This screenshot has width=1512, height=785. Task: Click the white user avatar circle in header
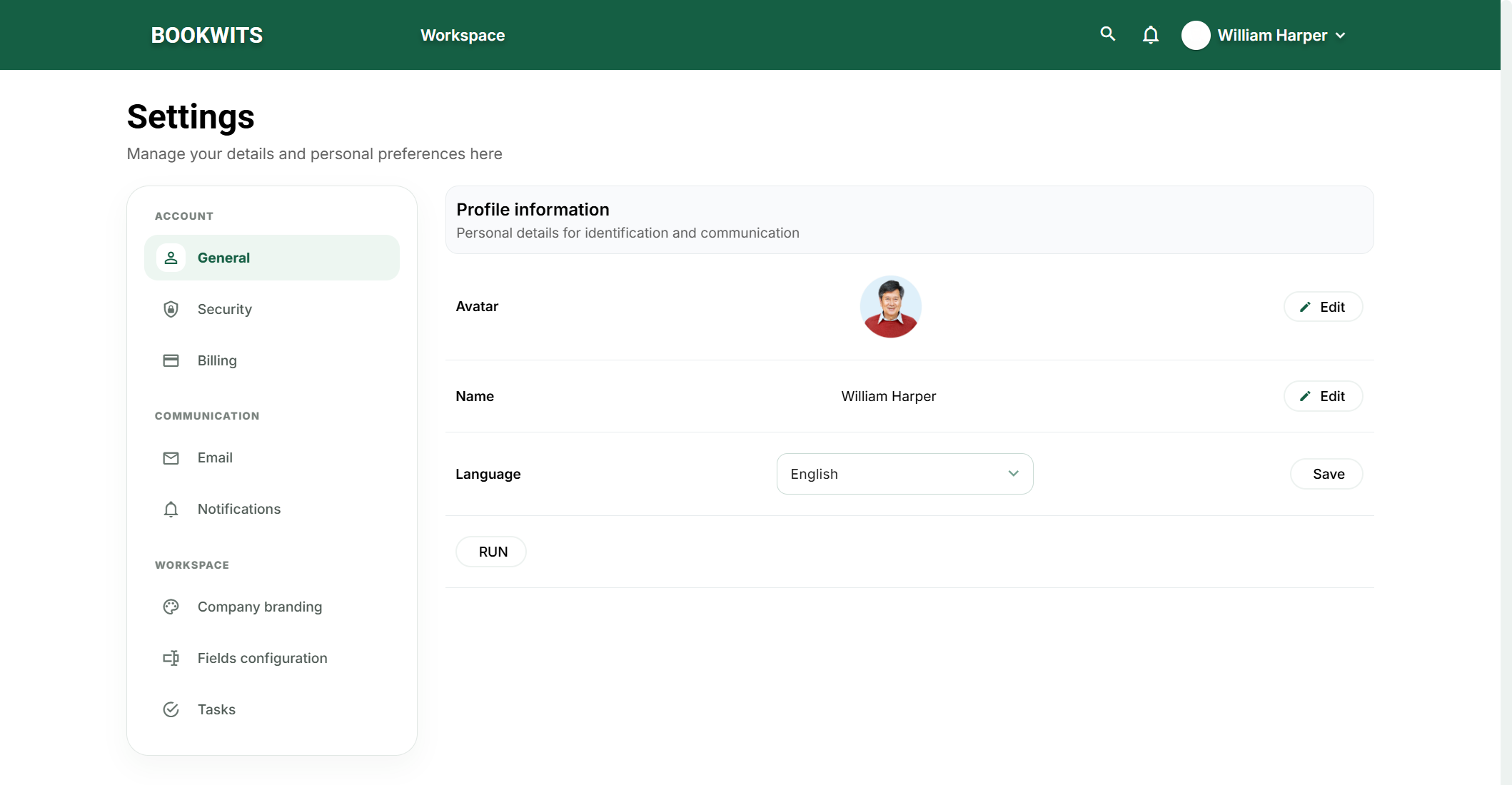coord(1196,35)
